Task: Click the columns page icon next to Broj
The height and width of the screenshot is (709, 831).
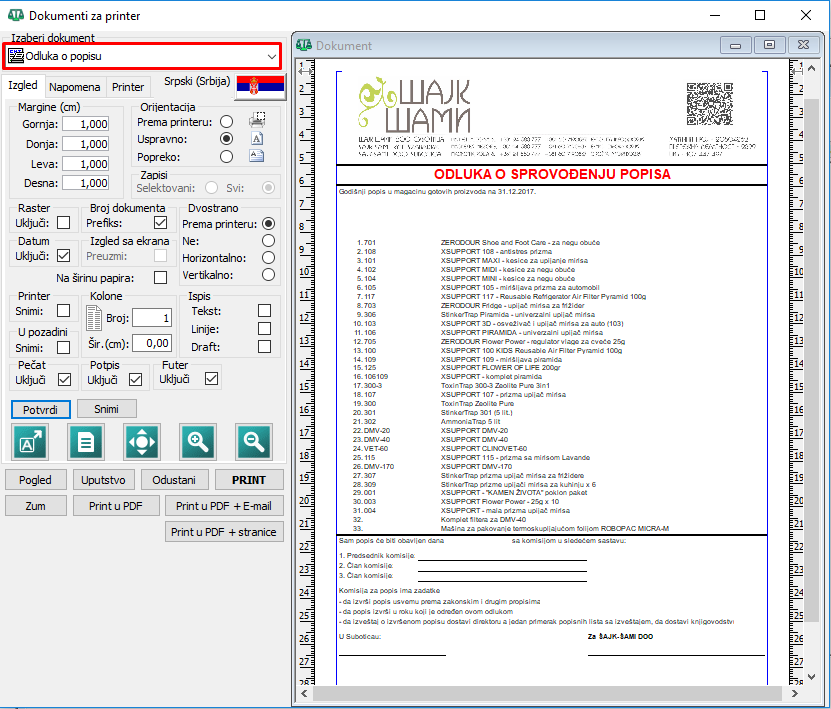Action: [x=94, y=318]
